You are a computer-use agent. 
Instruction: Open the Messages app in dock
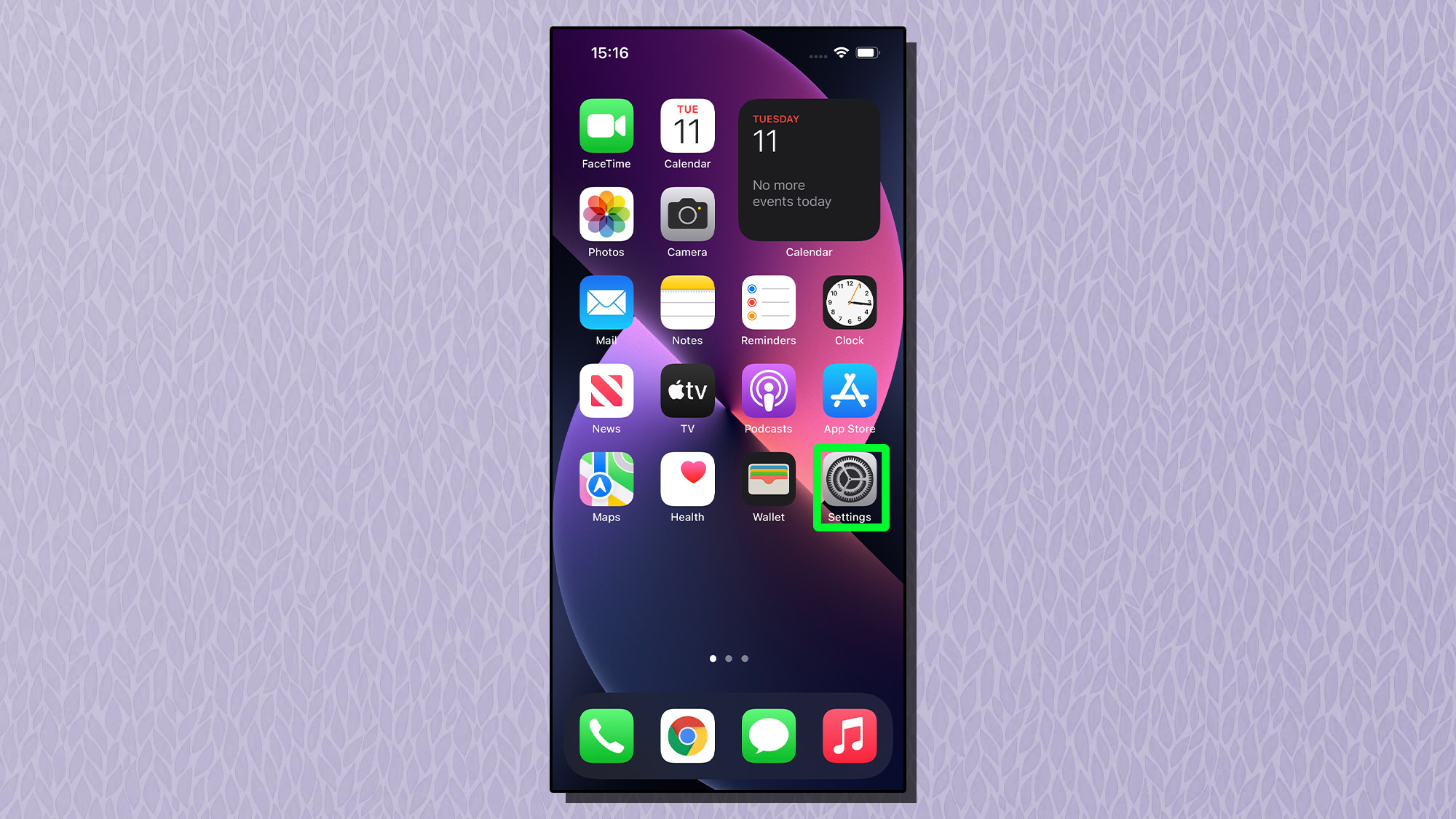[768, 738]
